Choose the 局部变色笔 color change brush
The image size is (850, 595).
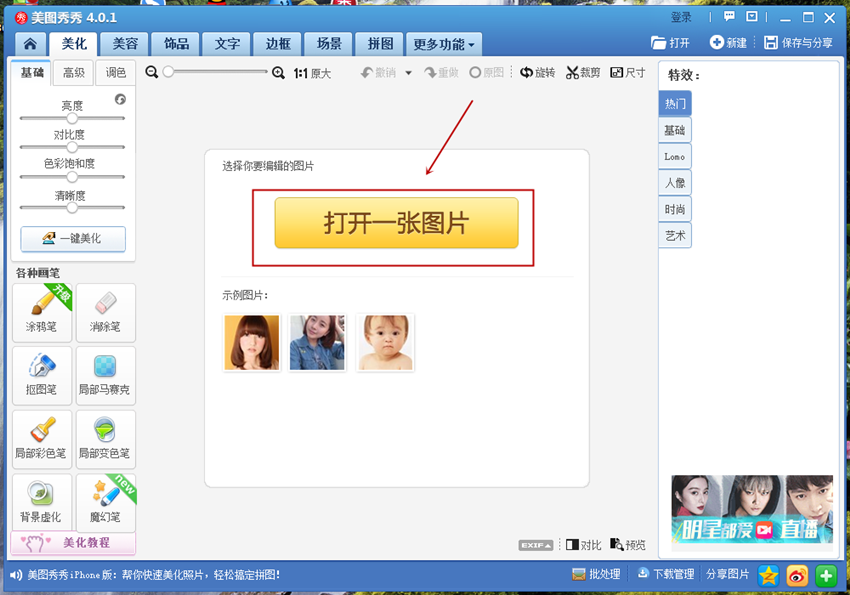[106, 439]
